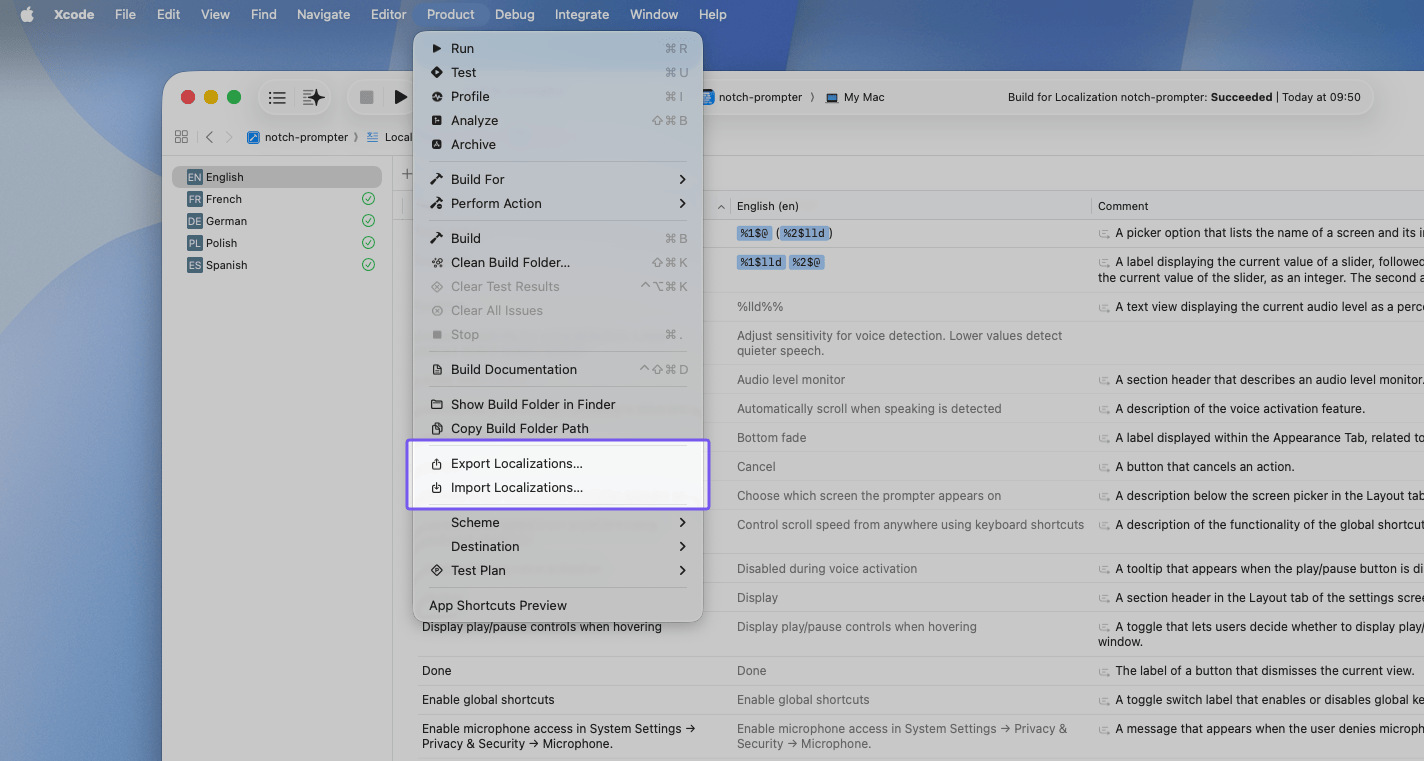Viewport: 1424px width, 761px height.
Task: Click the green checkmark next to French
Action: click(368, 199)
